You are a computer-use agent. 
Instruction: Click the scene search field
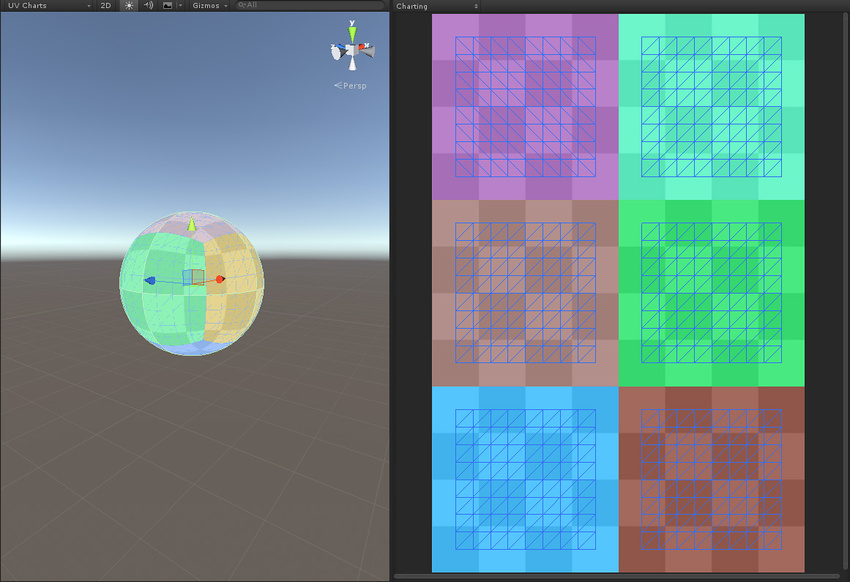coord(310,6)
